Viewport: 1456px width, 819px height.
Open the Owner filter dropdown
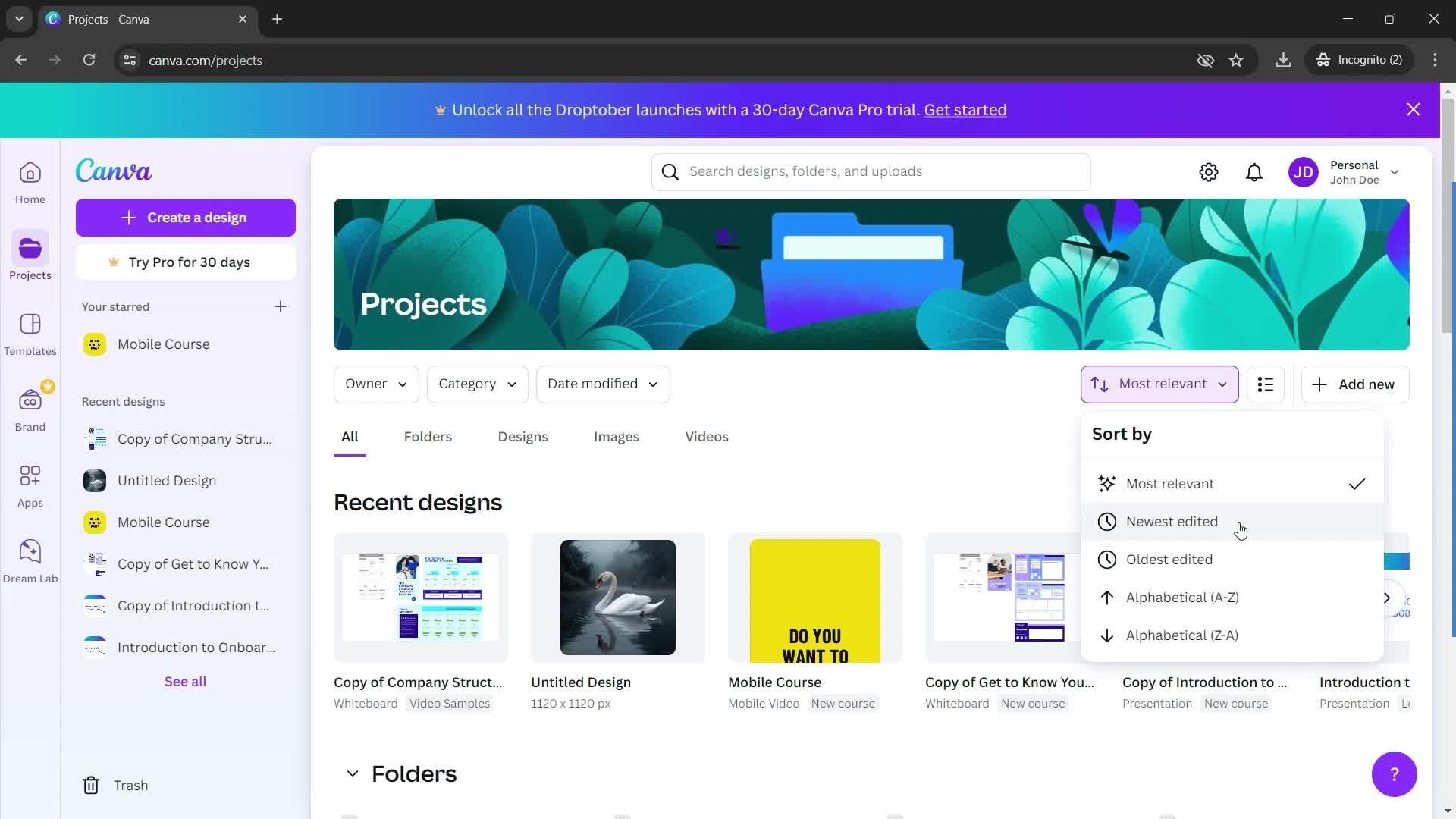coord(376,384)
